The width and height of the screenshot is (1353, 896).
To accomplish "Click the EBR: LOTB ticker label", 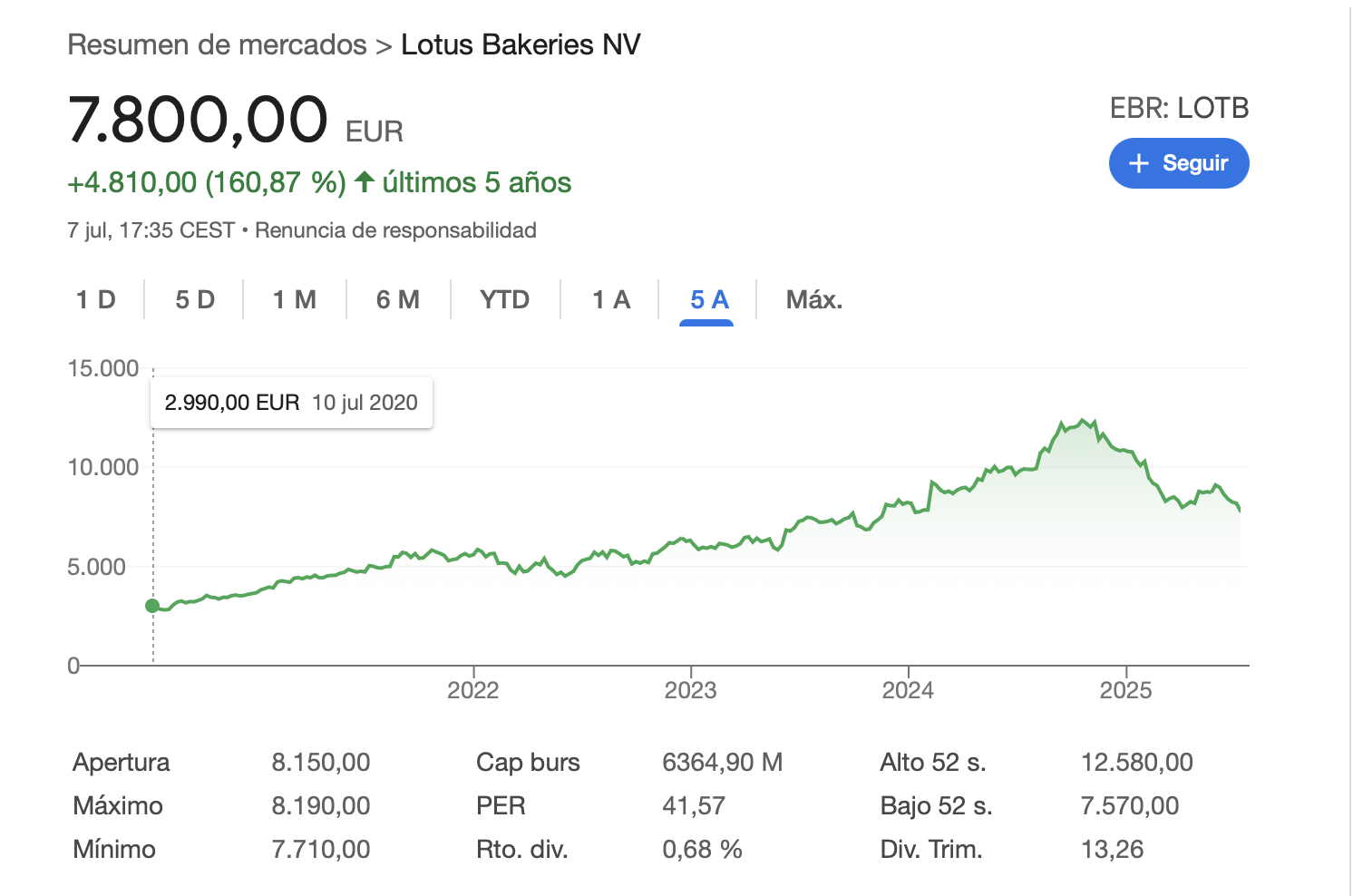I will coord(1180,109).
